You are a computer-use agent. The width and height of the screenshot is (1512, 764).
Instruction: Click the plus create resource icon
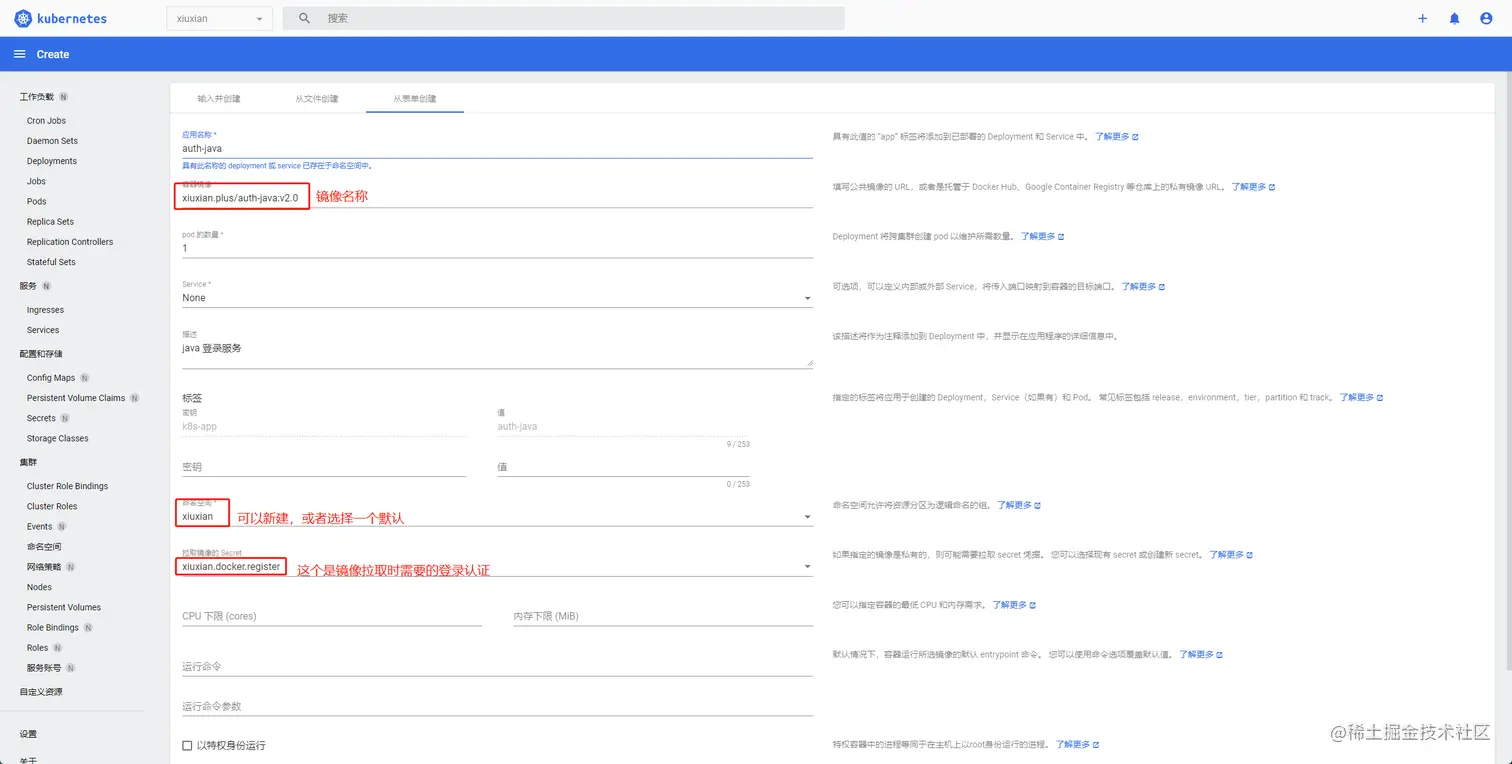[1423, 18]
